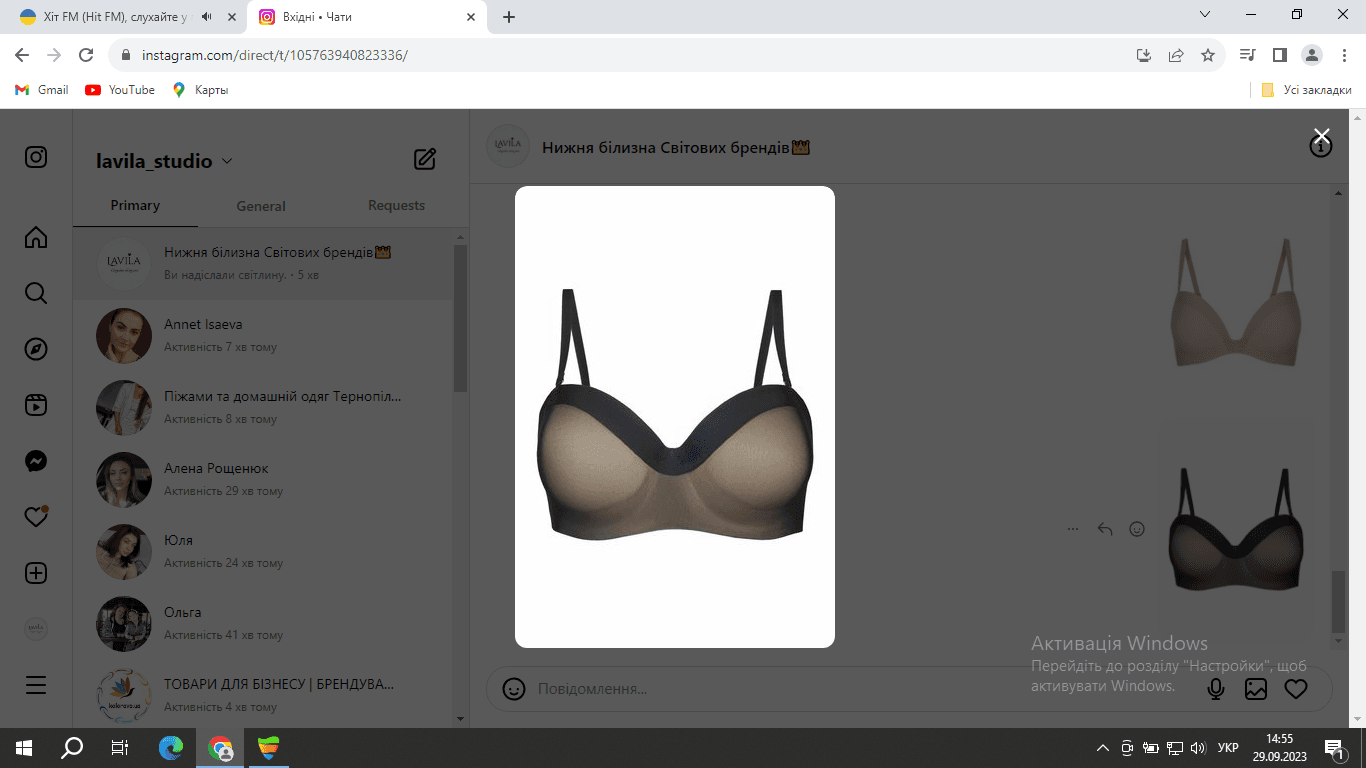Open Task View on taskbar
The height and width of the screenshot is (768, 1366).
coord(120,747)
